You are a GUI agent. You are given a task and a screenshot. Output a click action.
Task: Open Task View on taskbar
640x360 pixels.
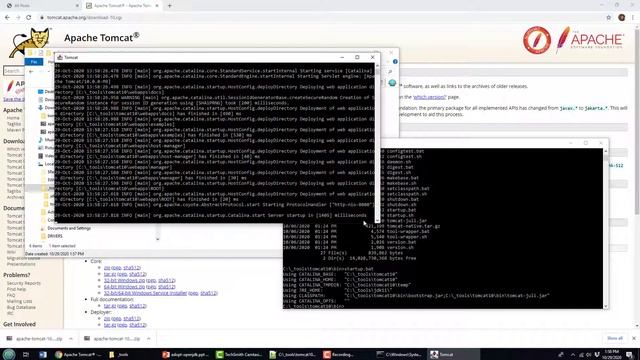click(x=26, y=354)
